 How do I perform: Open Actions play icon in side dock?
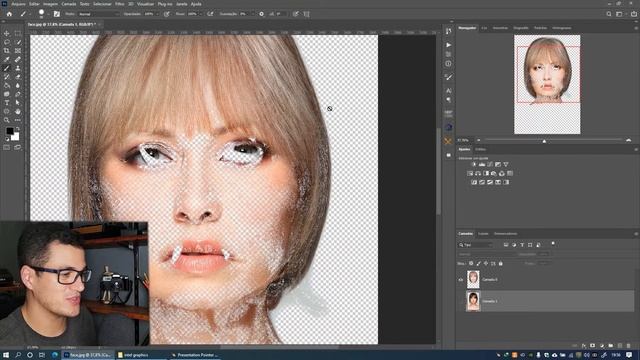point(449,45)
